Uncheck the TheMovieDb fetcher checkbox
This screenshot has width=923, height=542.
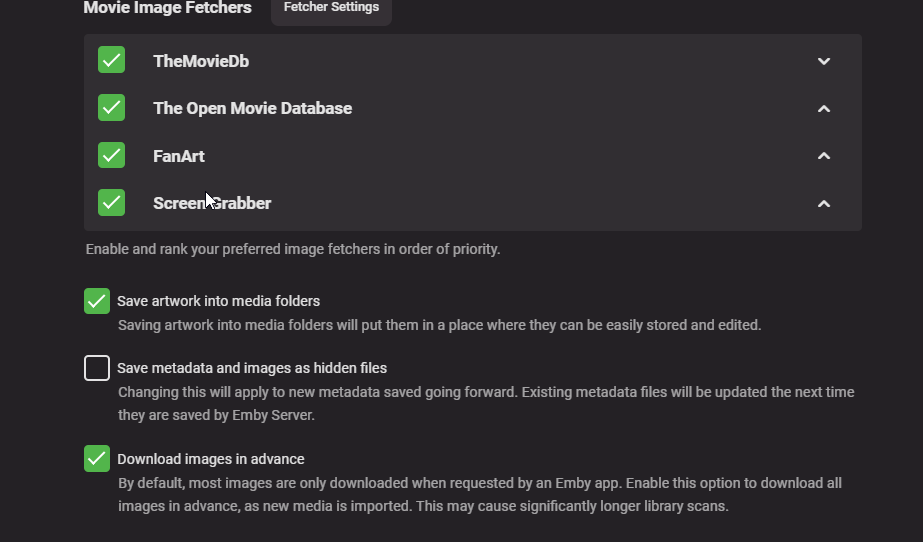pos(112,60)
